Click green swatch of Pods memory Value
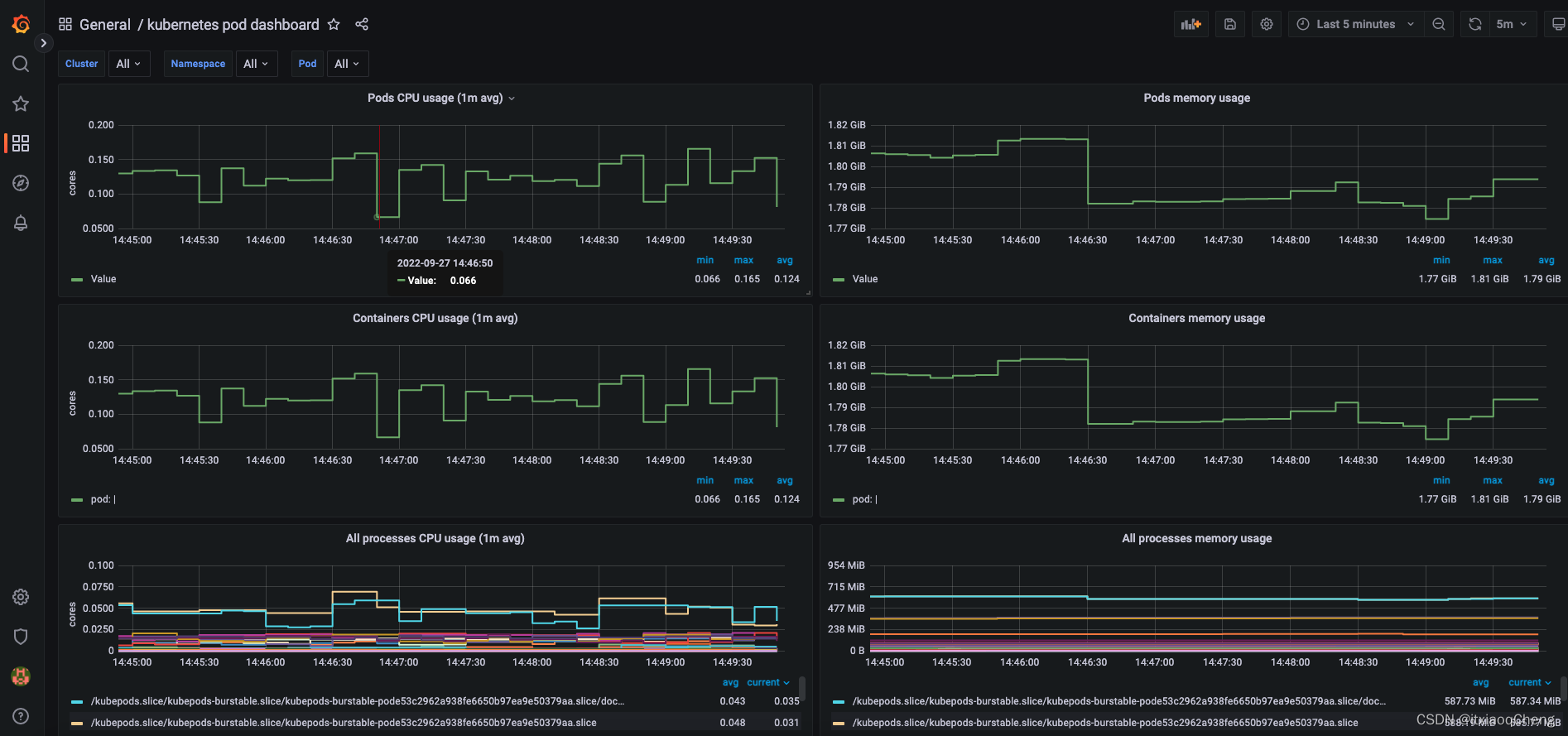1568x736 pixels. pos(839,280)
